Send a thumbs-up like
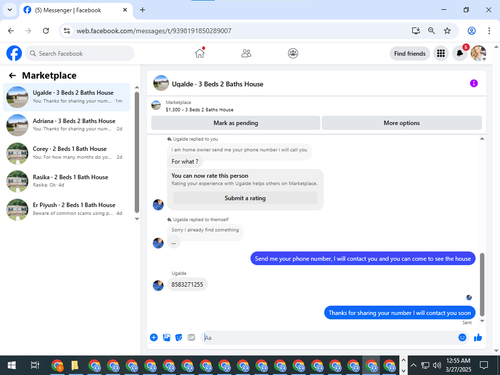 (478, 337)
